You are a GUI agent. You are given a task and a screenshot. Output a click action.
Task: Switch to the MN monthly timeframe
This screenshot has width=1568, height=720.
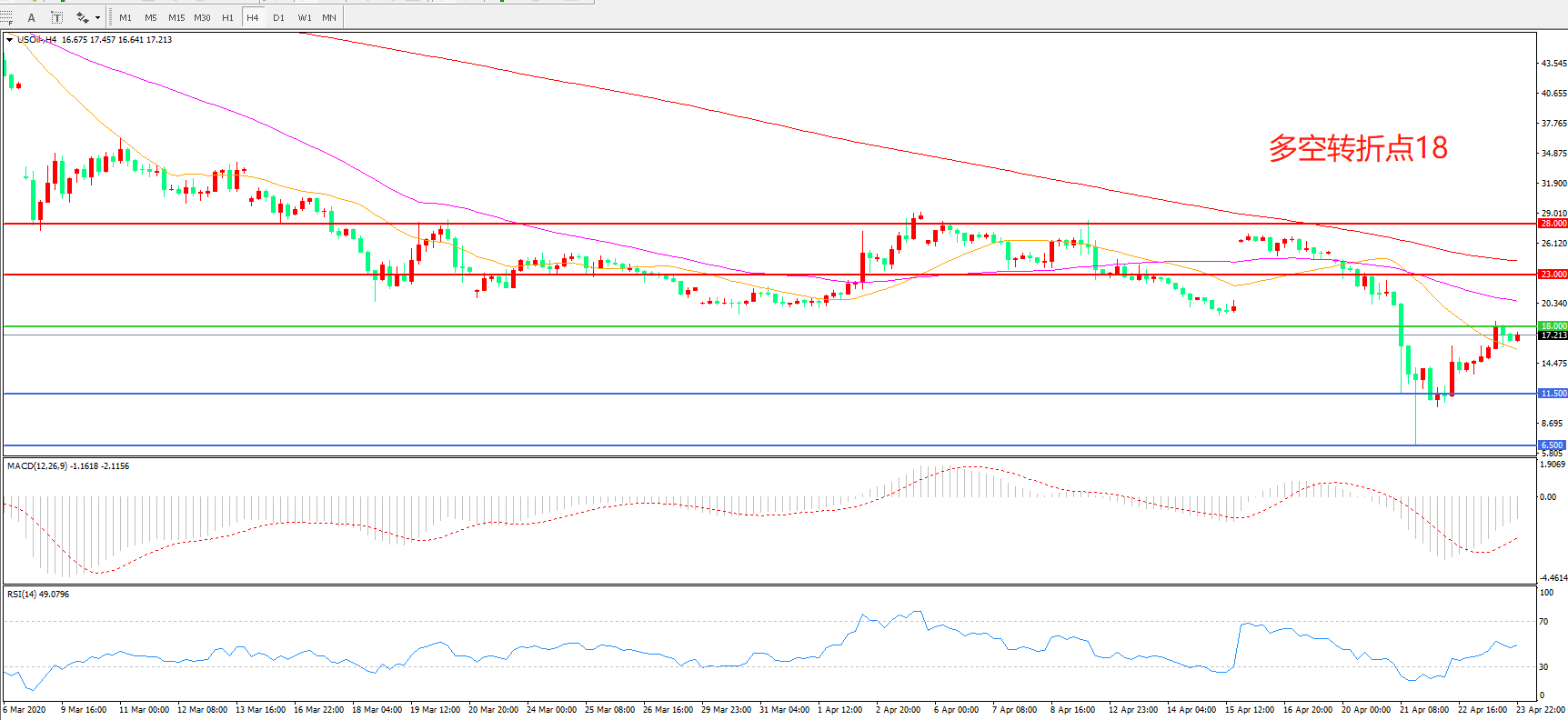coord(329,17)
